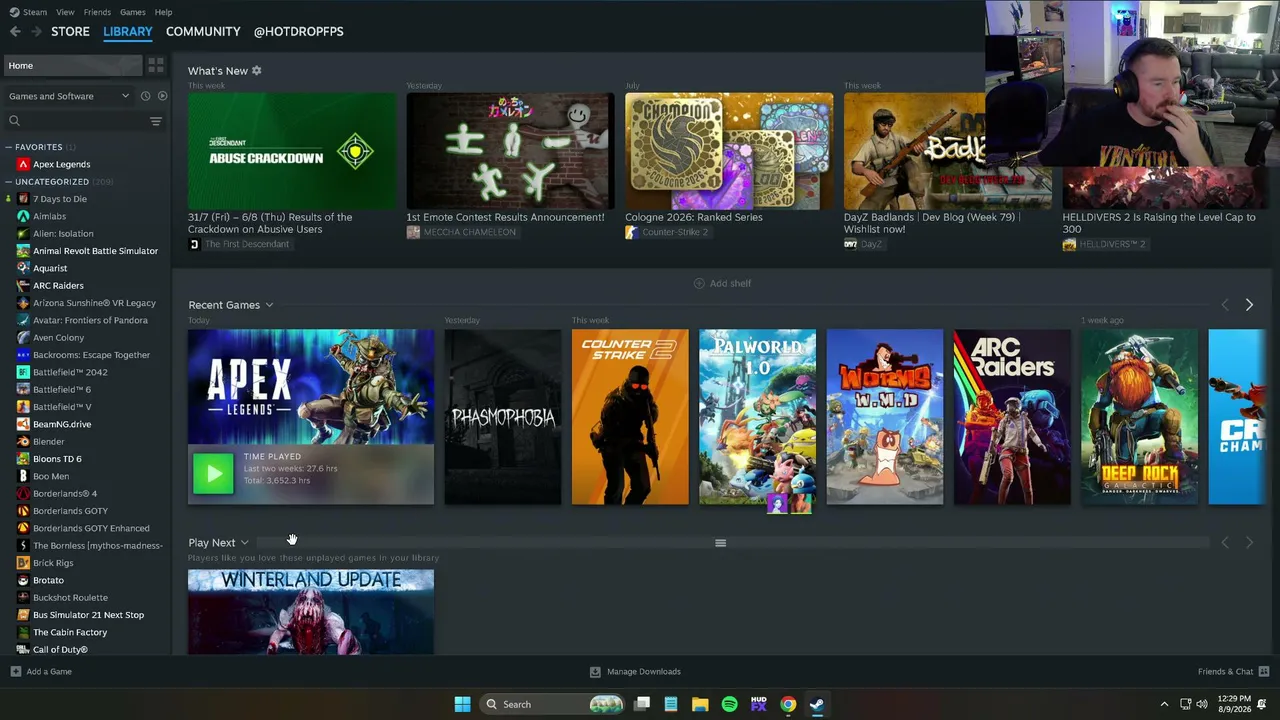Click the Bloons TD 6 icon

point(23,459)
